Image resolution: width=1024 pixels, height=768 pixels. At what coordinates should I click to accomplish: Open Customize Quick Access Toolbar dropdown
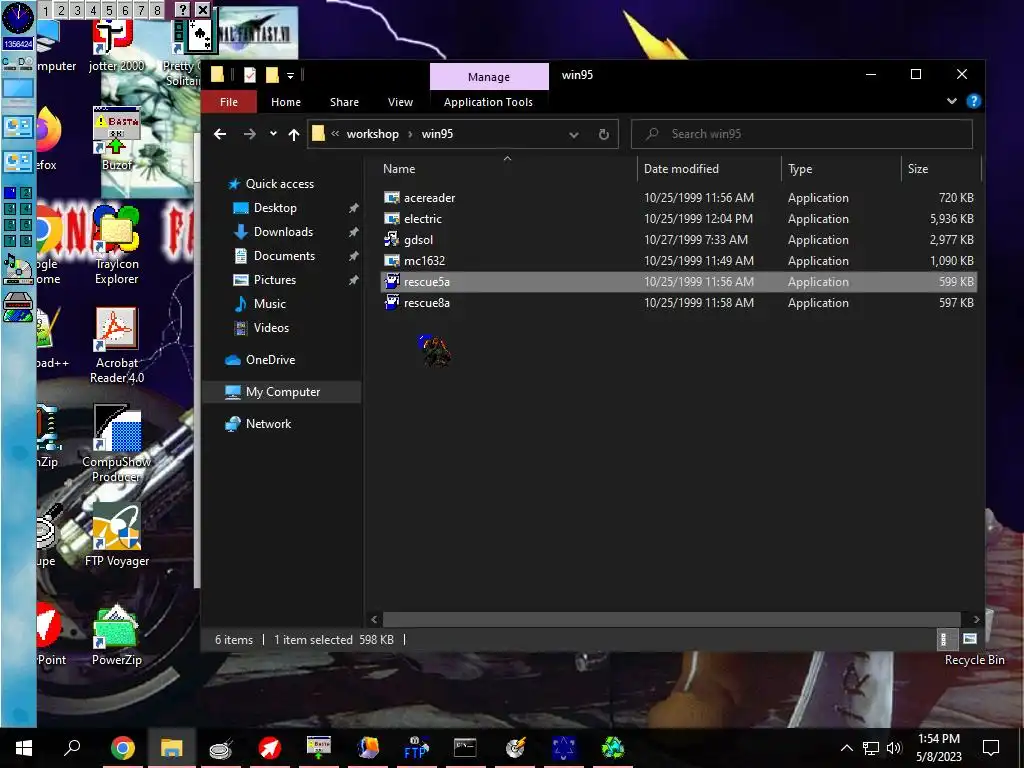click(290, 76)
